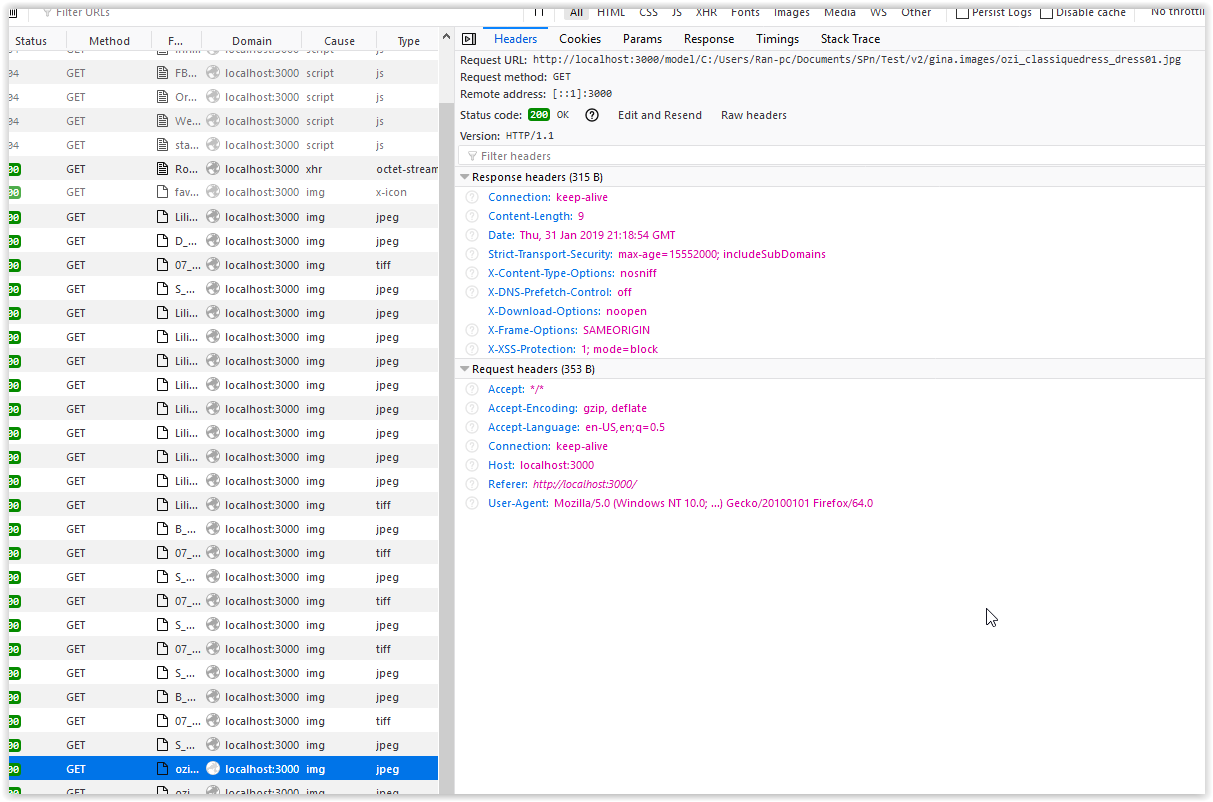Sort requests by Type column

(x=408, y=41)
